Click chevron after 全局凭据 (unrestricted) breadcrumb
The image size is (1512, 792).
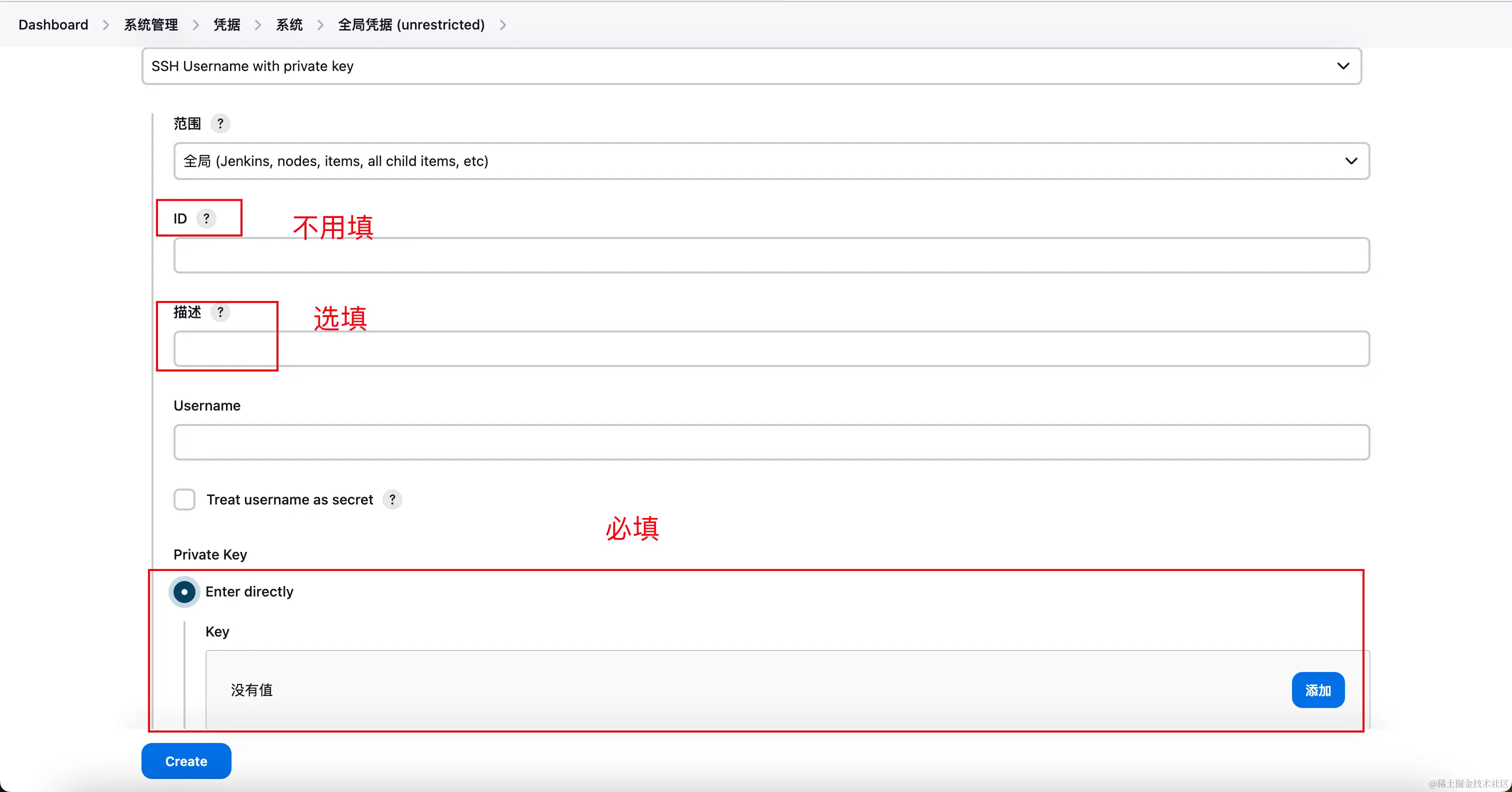pos(503,25)
